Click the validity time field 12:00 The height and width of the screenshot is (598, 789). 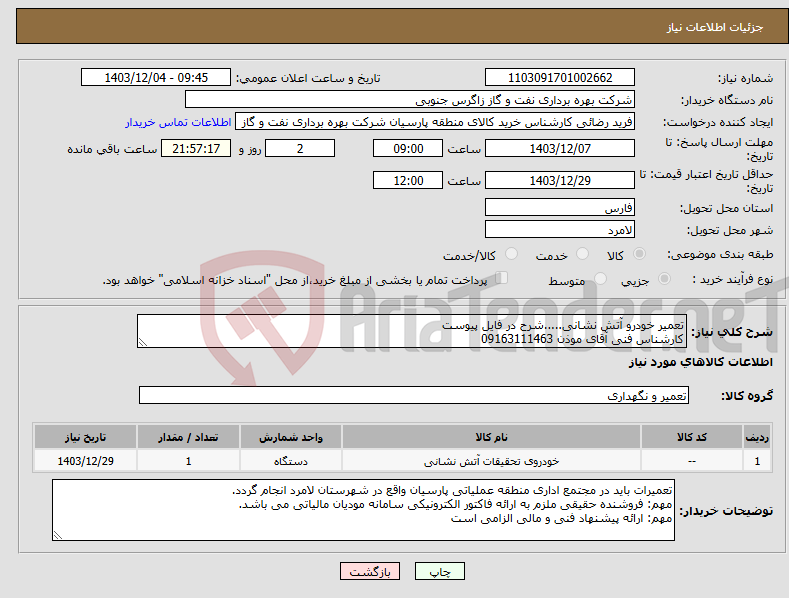point(408,180)
